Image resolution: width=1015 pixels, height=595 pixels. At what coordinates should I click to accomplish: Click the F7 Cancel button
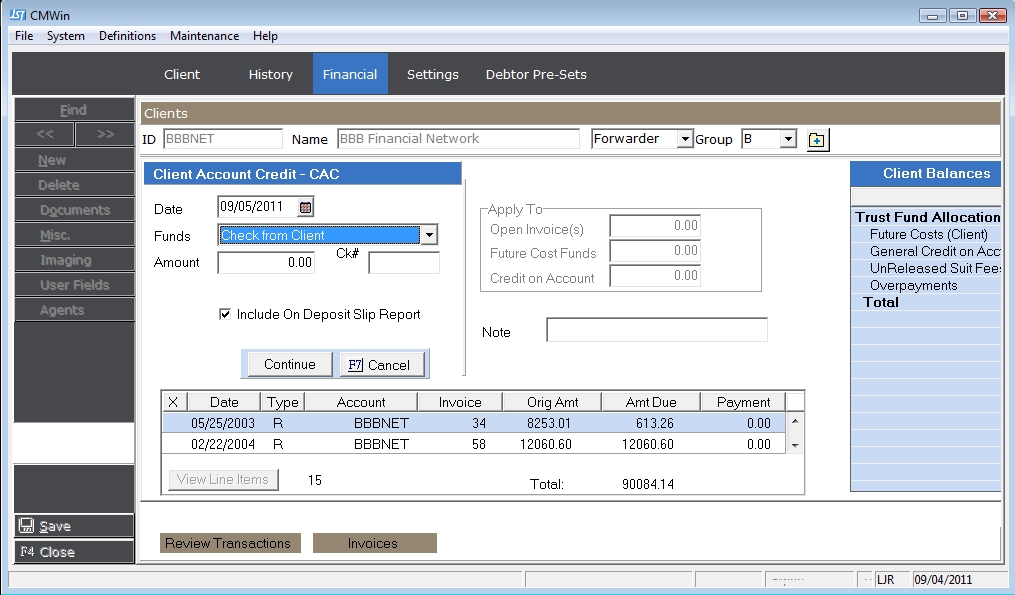click(x=383, y=365)
